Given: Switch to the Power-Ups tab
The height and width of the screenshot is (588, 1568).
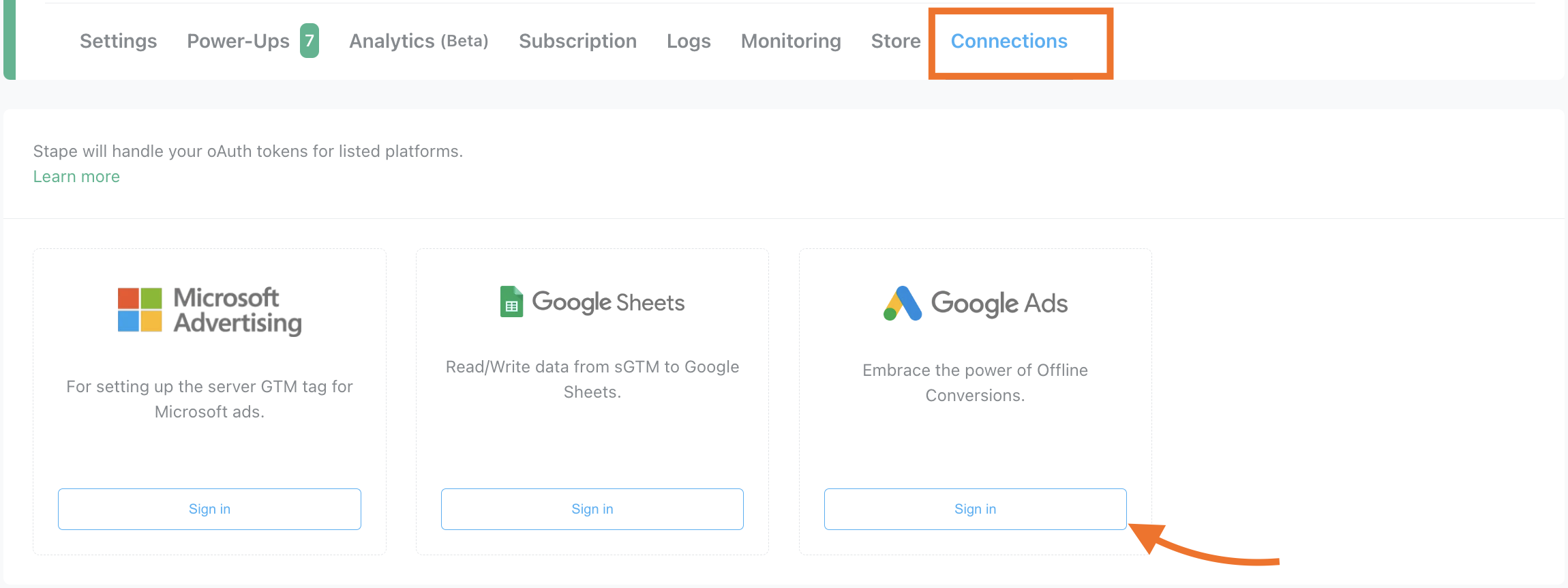Looking at the screenshot, I should [238, 41].
